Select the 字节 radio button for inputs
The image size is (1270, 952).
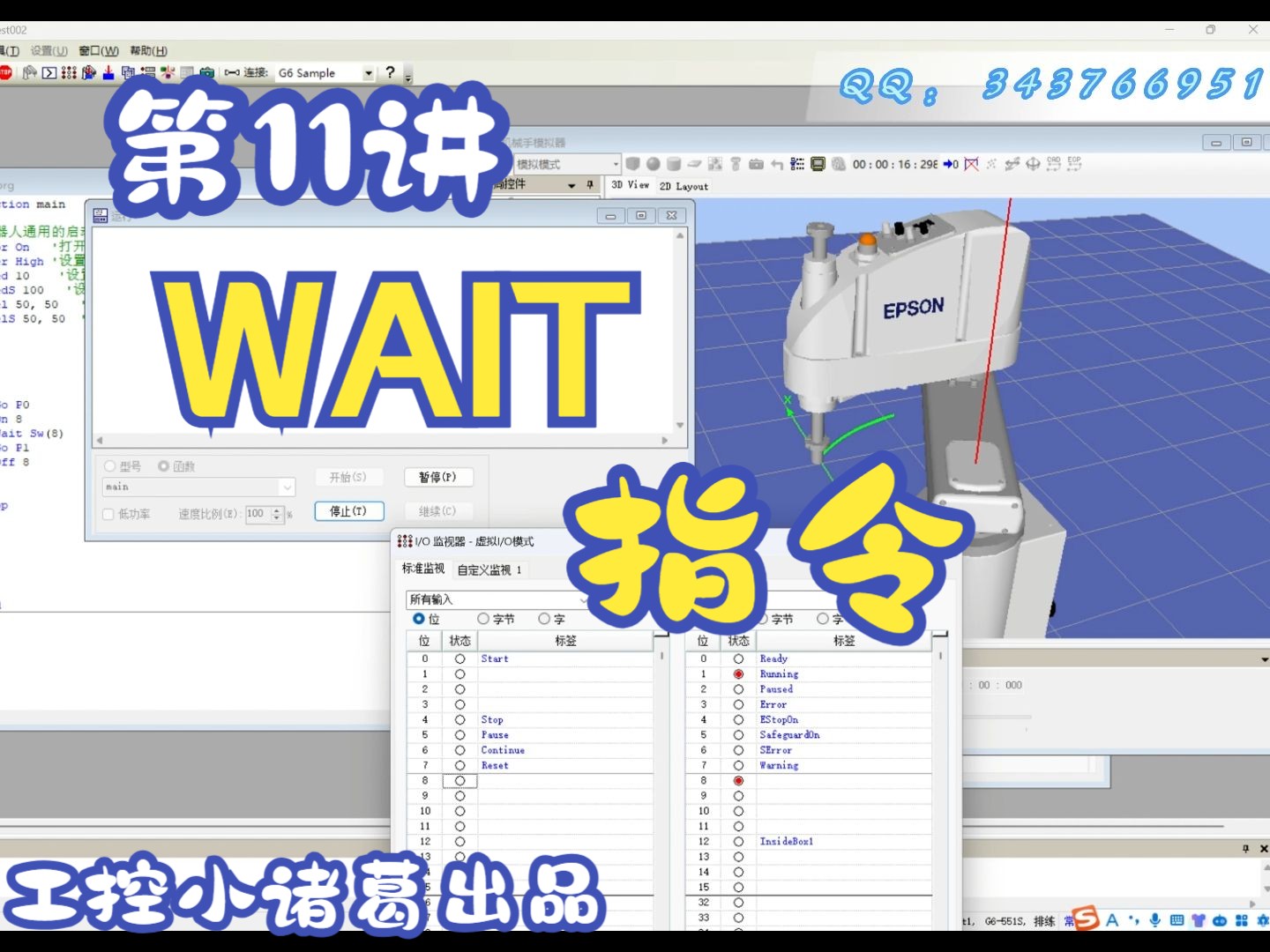pos(483,619)
